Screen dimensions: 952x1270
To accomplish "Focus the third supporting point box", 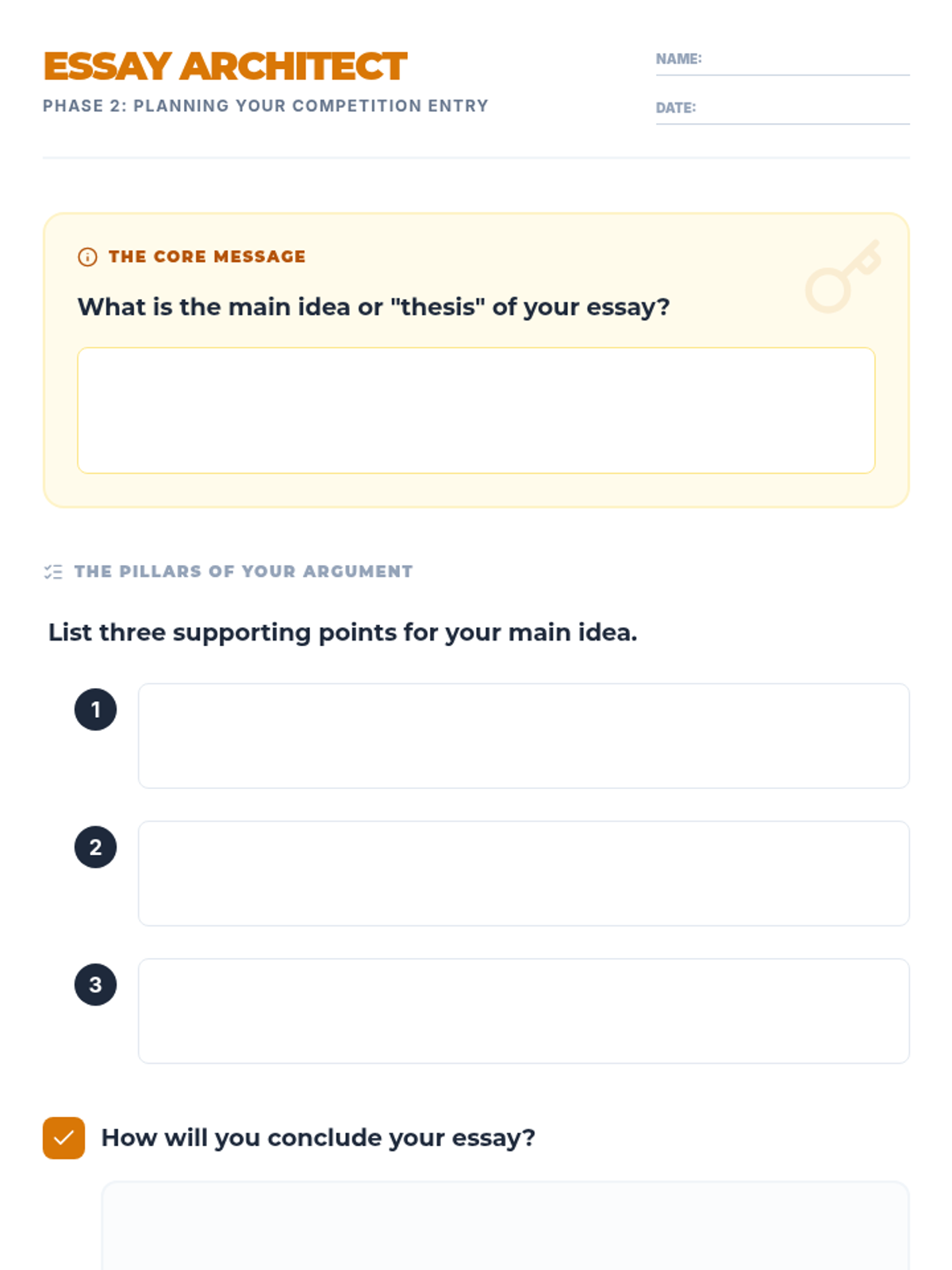I will pyautogui.click(x=524, y=1010).
